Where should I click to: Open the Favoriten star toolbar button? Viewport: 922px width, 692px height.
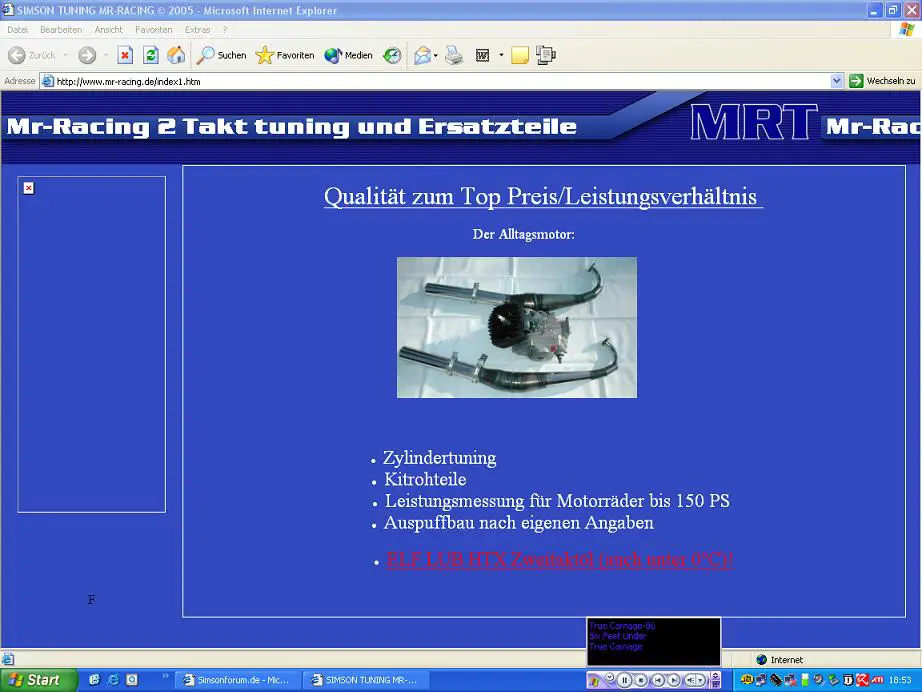coord(285,55)
